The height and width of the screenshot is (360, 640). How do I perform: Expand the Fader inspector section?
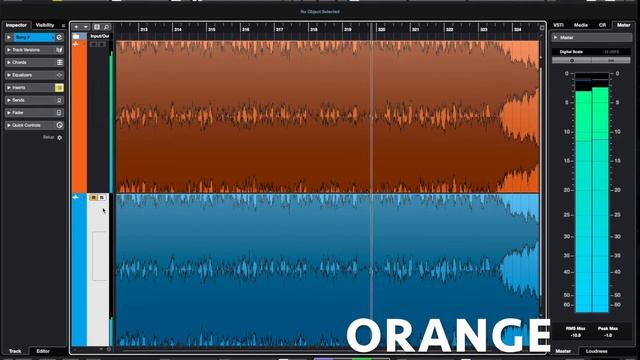[9, 113]
